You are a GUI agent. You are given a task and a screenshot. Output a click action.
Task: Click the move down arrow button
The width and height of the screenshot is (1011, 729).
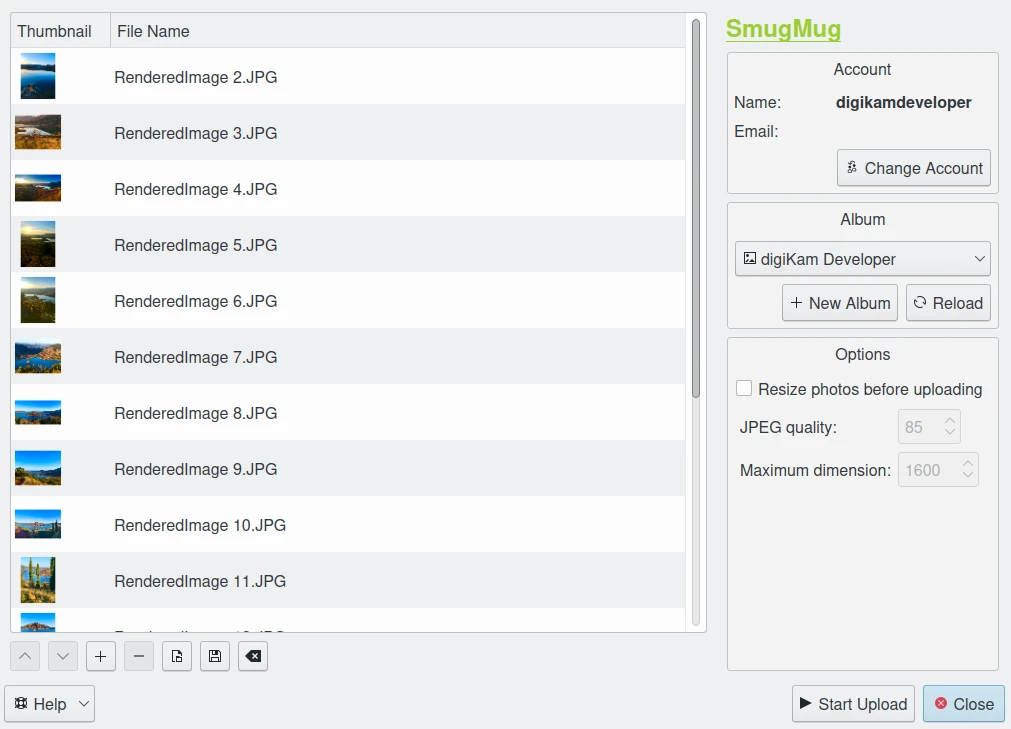point(63,656)
